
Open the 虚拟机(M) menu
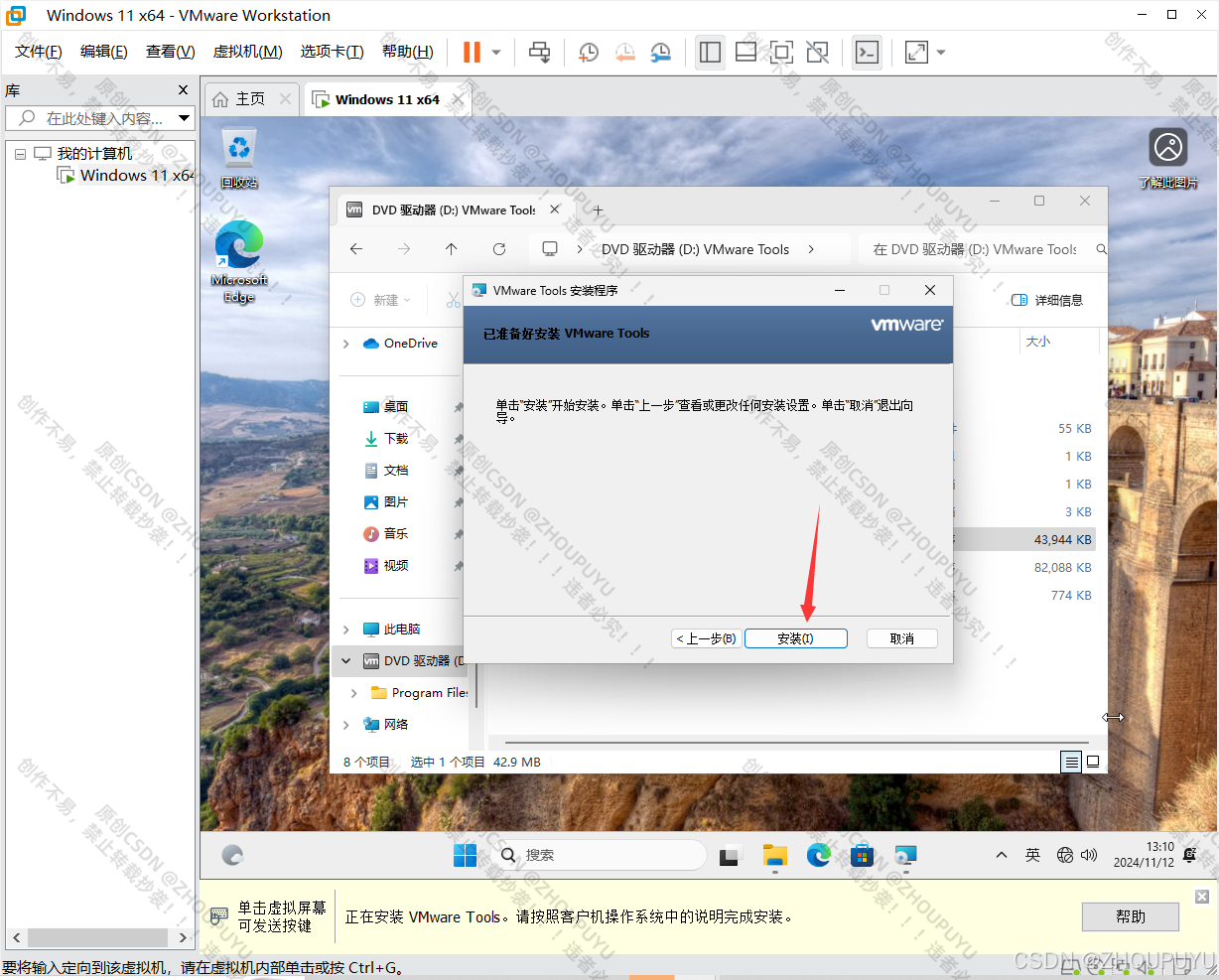click(247, 52)
